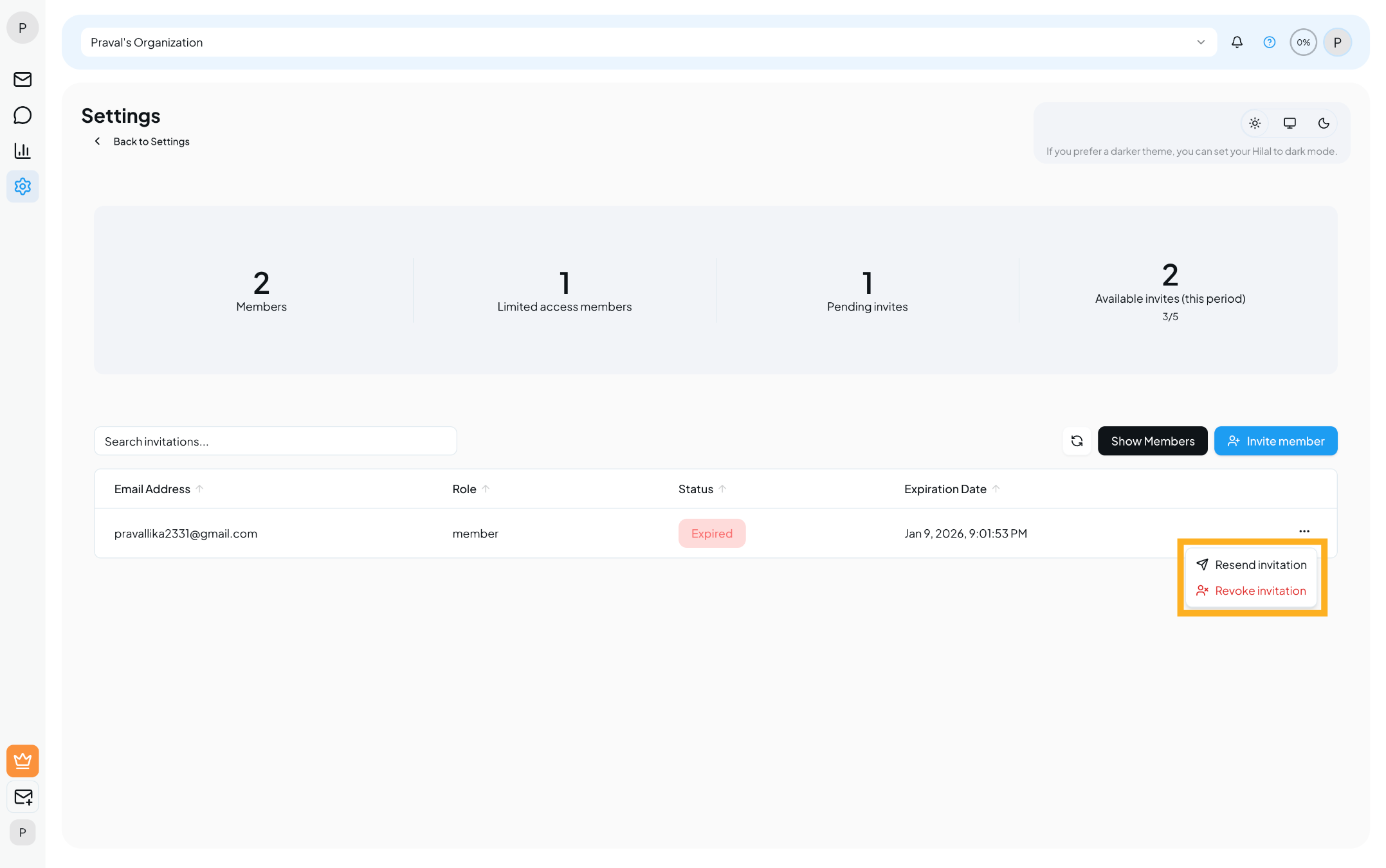Click the Search invitations field
This screenshot has height=868, width=1386.
[275, 441]
